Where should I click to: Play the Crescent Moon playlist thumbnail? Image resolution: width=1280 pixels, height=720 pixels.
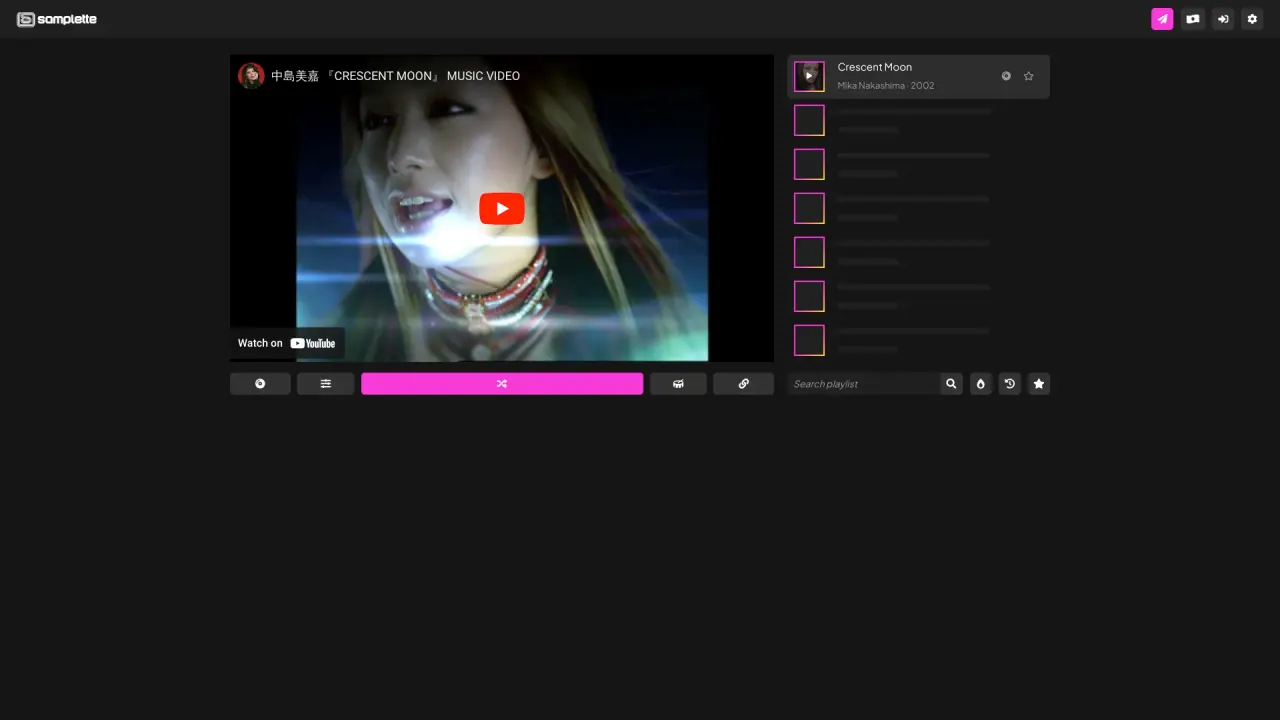[x=809, y=76]
